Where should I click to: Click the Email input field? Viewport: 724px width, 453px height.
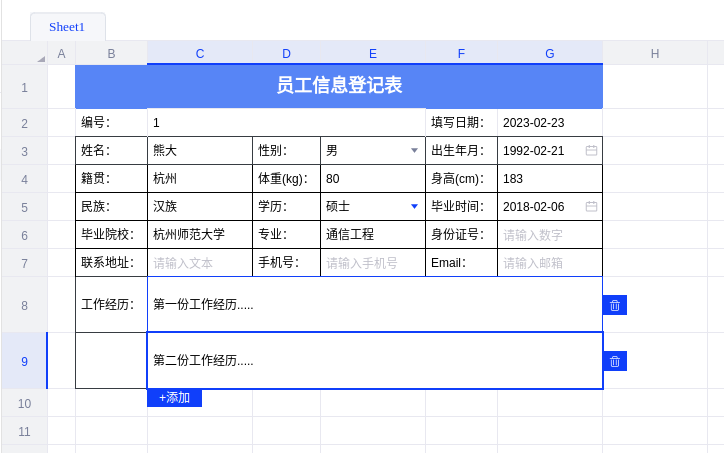(549, 263)
